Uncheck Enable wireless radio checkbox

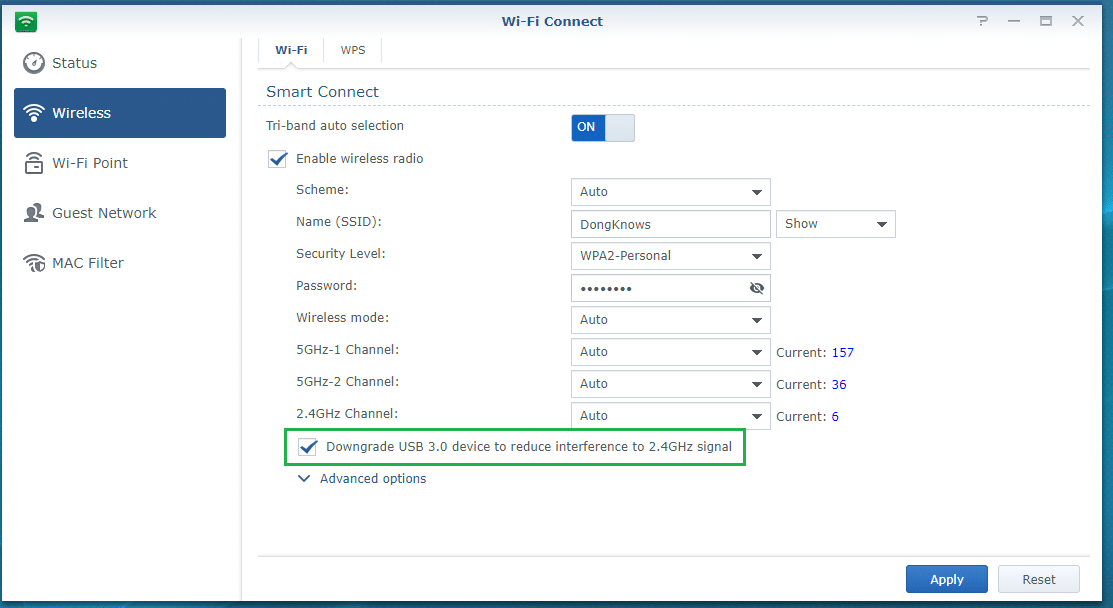[278, 158]
